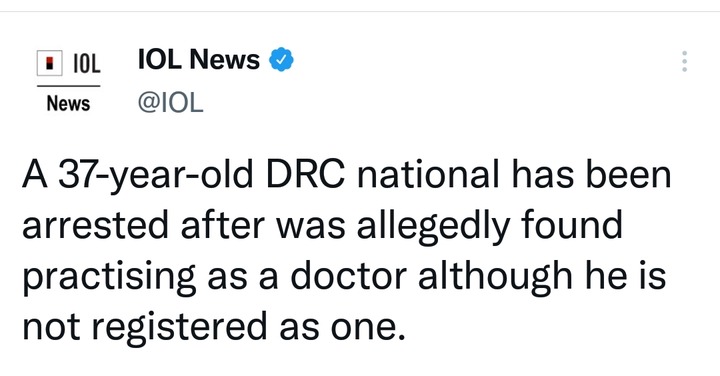Click the word national in the tweet
The height and width of the screenshot is (376, 720).
click(x=428, y=174)
